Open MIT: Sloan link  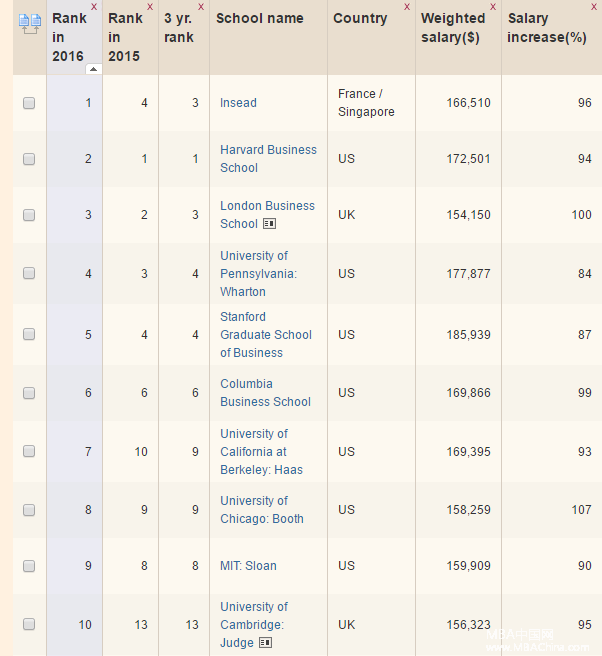(x=248, y=566)
